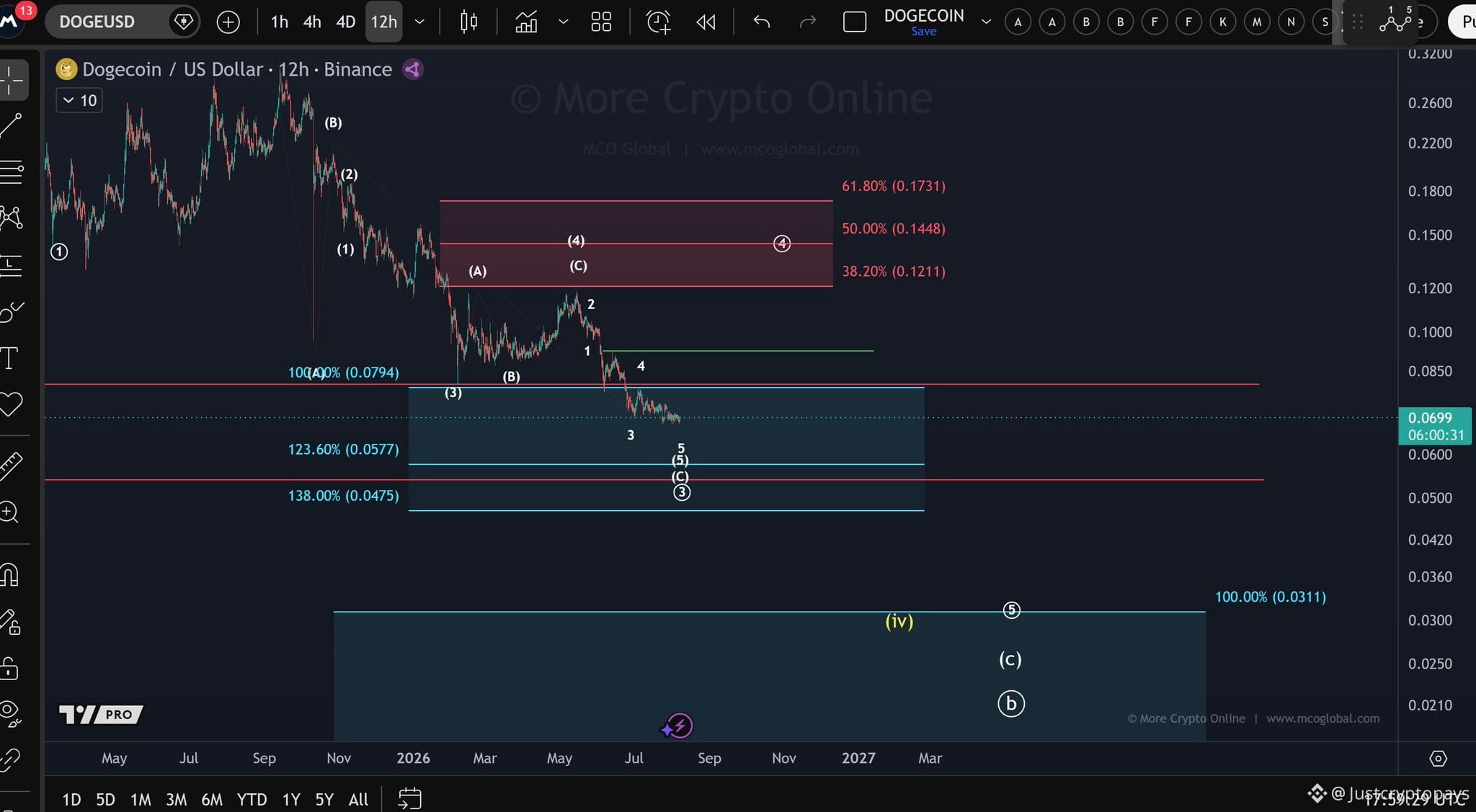This screenshot has width=1476, height=812.
Task: Click the diamond icon beside DOGEUSD
Action: [184, 22]
